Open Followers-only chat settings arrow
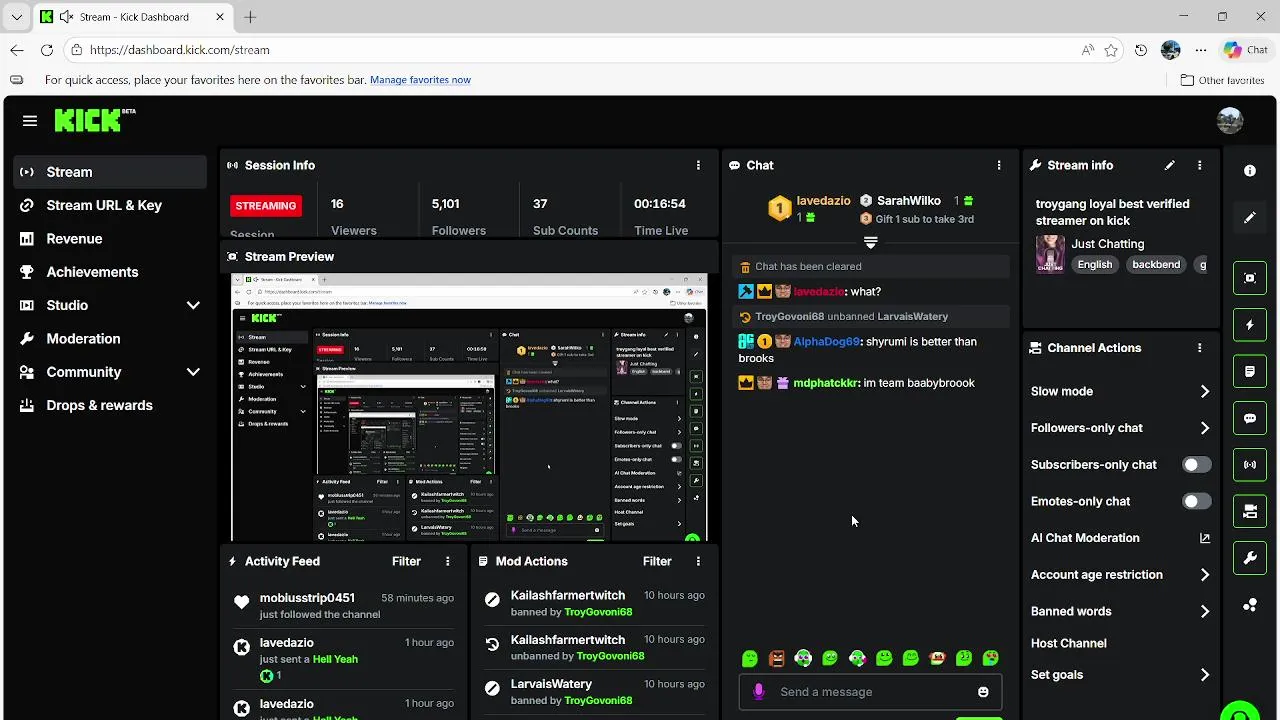This screenshot has height=720, width=1280. [1204, 428]
